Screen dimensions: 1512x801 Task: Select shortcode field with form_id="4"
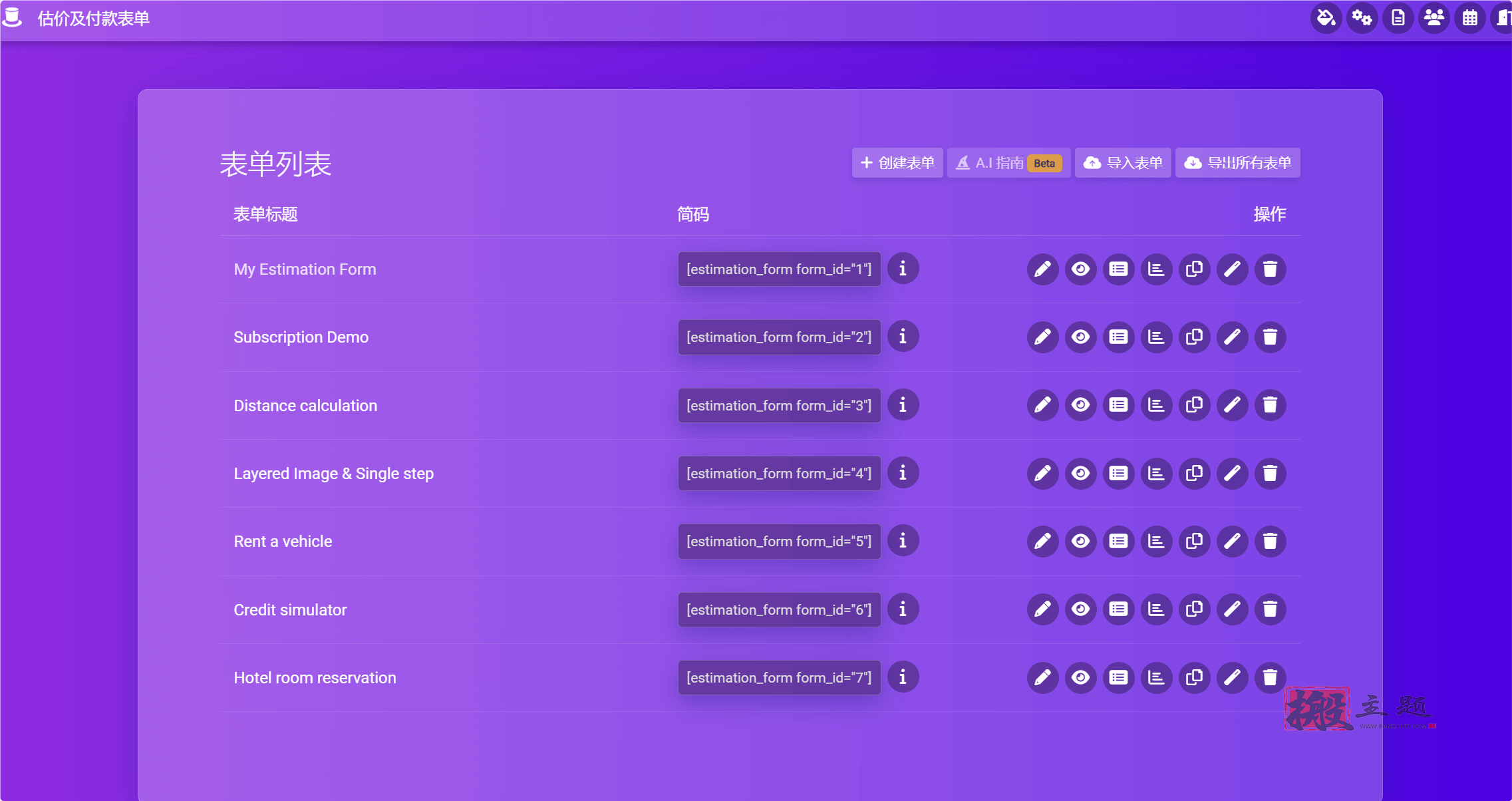(x=779, y=474)
